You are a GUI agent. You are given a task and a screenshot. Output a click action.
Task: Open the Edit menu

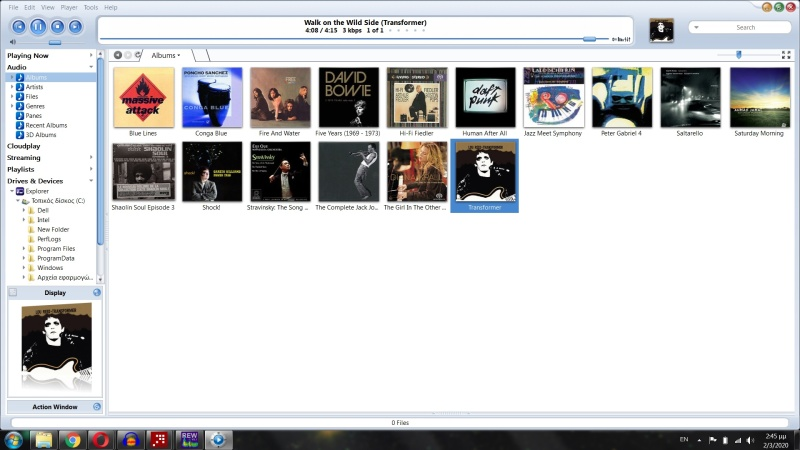pyautogui.click(x=30, y=7)
